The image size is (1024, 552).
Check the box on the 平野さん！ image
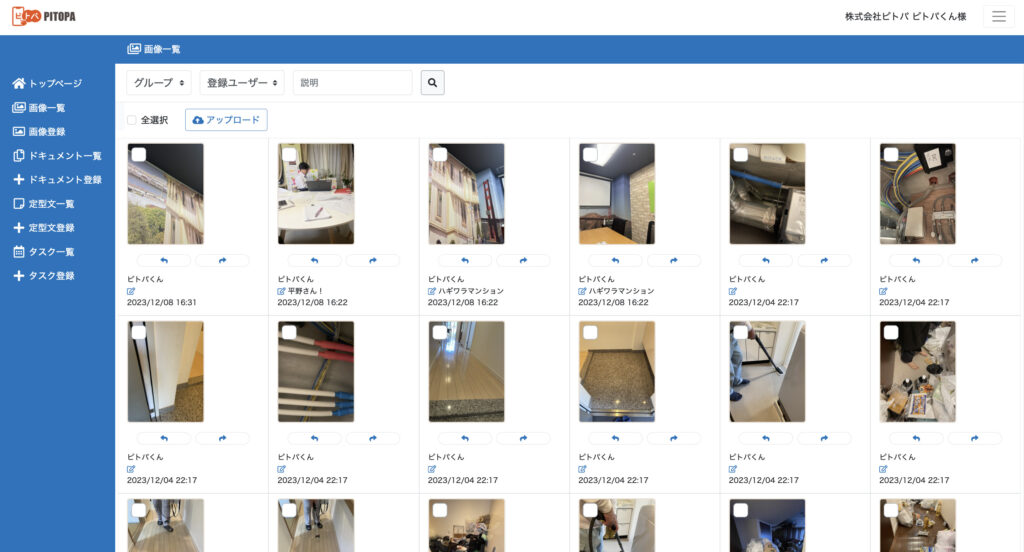289,154
